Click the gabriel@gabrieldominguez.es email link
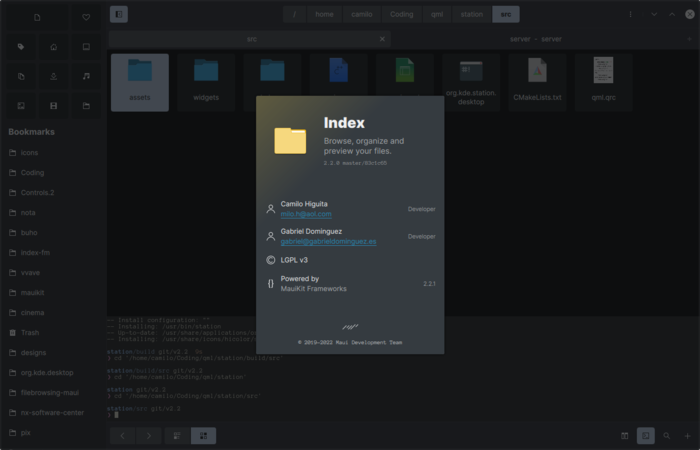The height and width of the screenshot is (450, 700). 328,242
